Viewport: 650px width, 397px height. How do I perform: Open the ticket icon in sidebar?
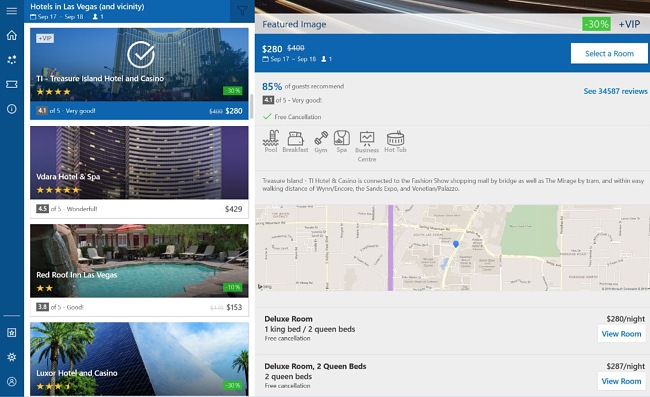point(12,85)
